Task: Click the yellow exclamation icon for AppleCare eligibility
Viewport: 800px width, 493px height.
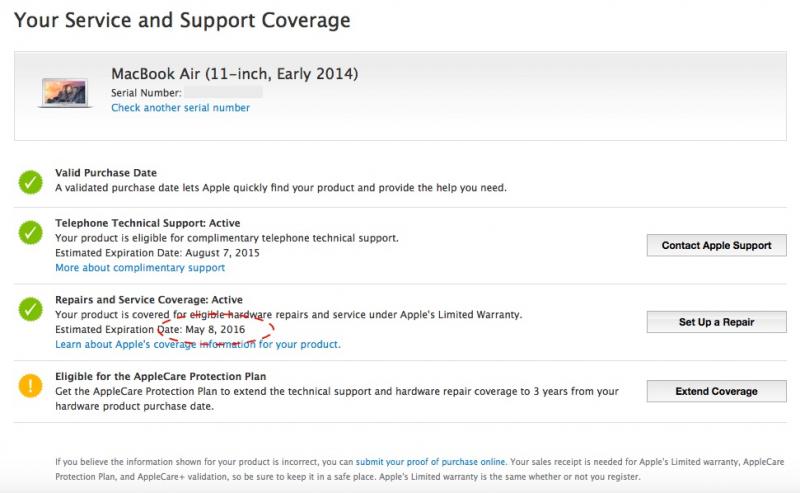Action: click(31, 385)
